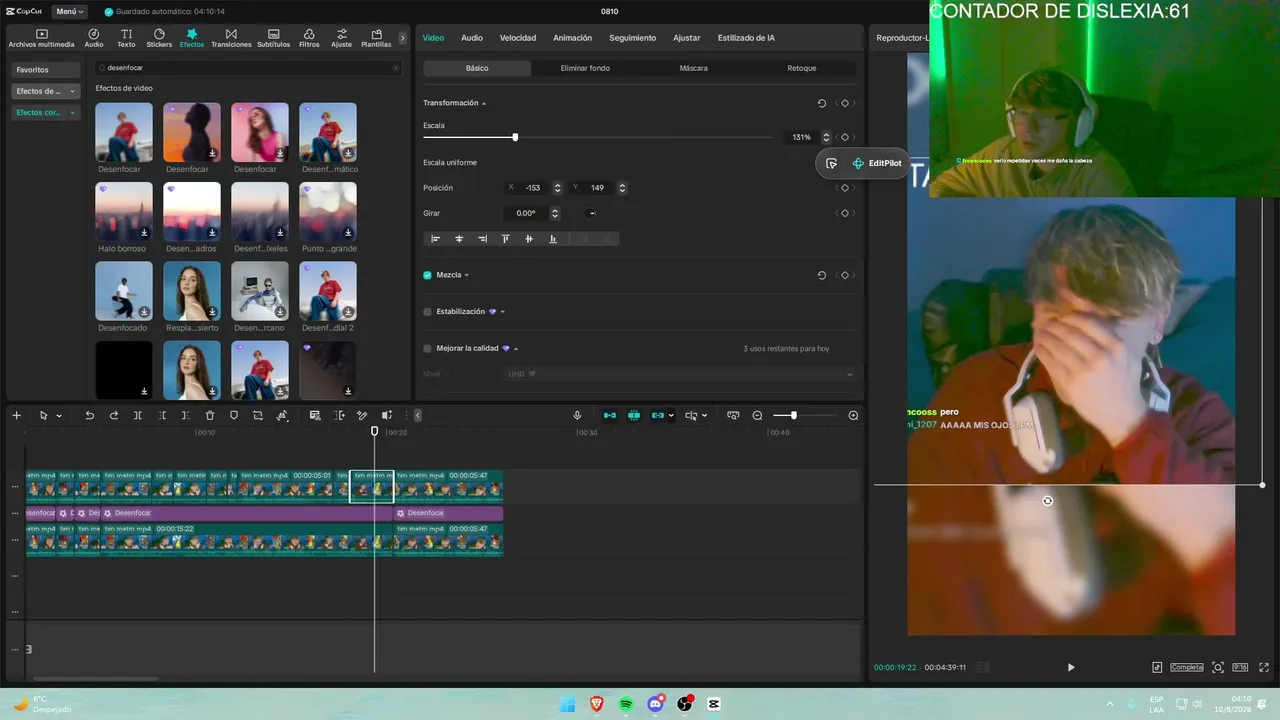1280x720 pixels.
Task: Show more media toolbar tabs with arrow
Action: click(x=403, y=38)
